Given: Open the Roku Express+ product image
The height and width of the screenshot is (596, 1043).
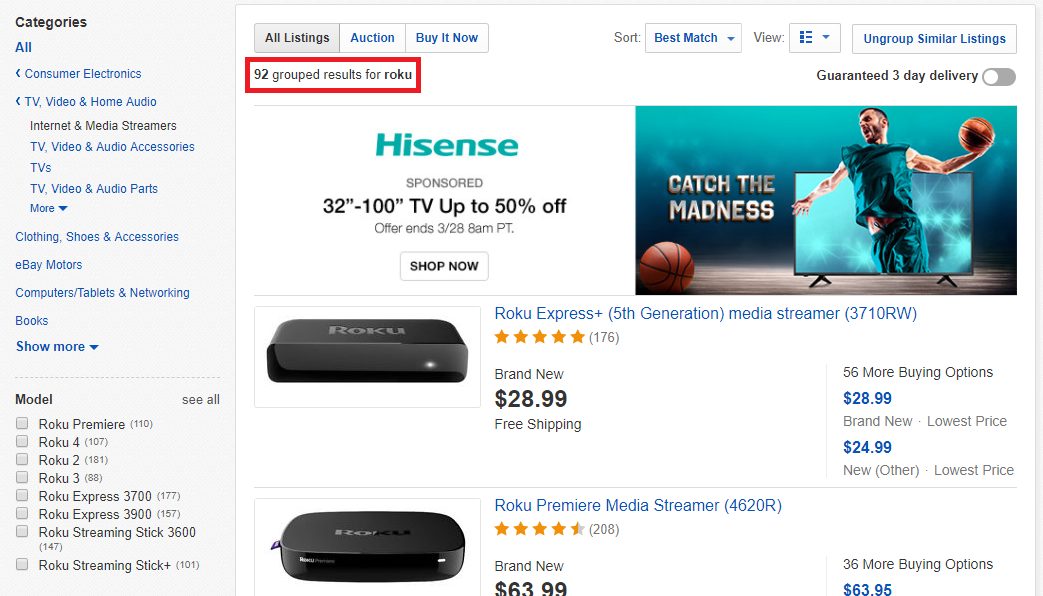Looking at the screenshot, I should pos(367,357).
